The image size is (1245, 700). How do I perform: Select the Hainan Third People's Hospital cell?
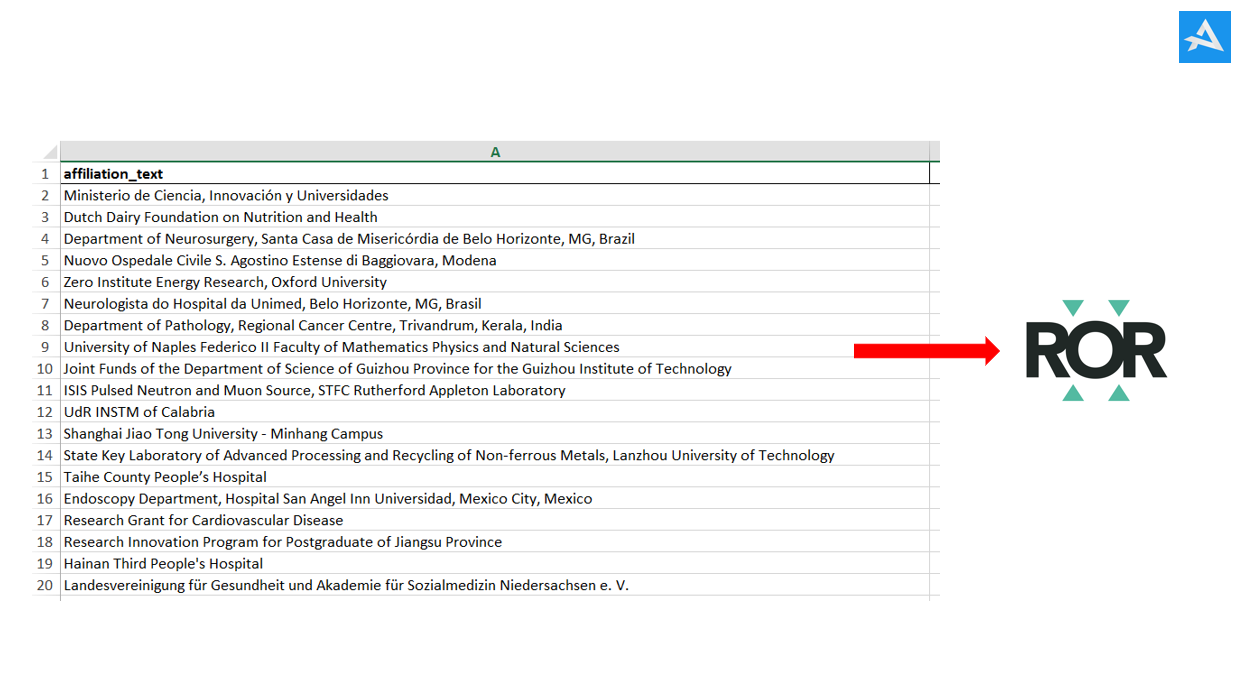(163, 564)
